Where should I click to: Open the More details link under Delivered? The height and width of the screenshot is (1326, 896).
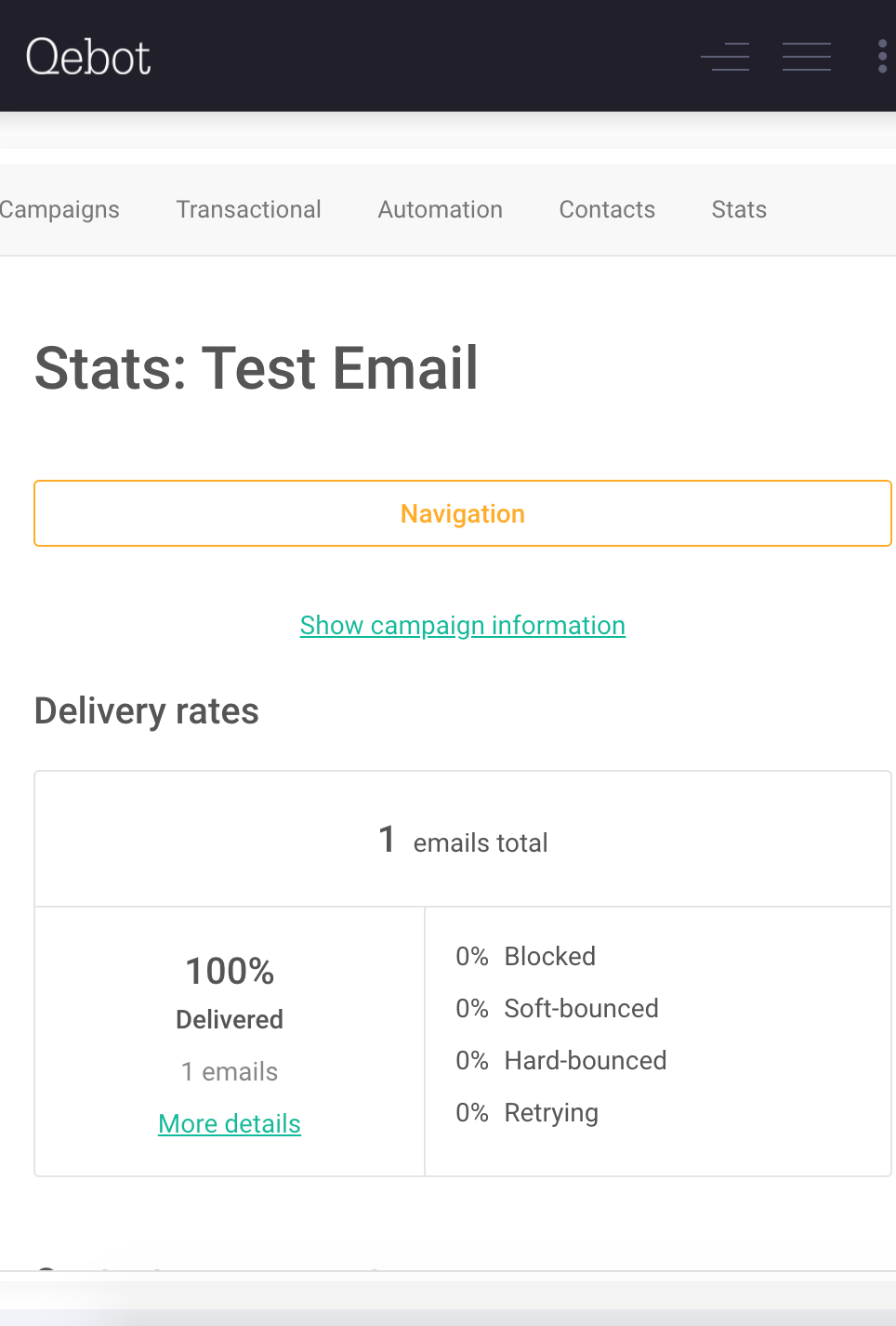(230, 1124)
